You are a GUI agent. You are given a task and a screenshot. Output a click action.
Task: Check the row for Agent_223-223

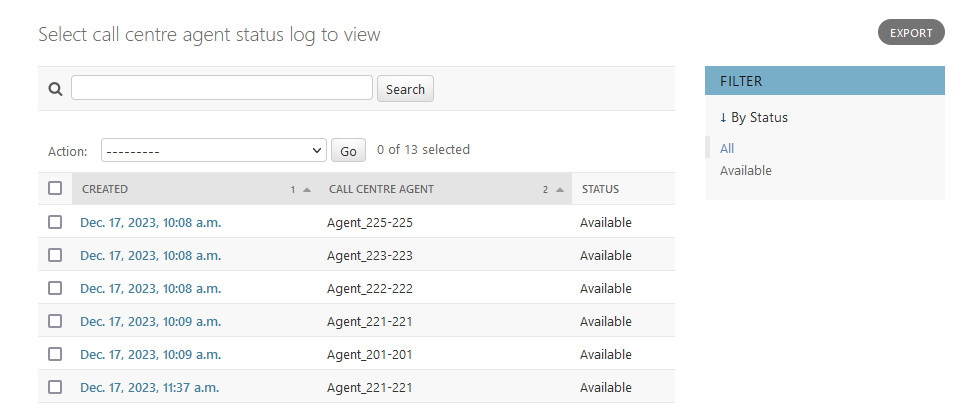pos(55,255)
